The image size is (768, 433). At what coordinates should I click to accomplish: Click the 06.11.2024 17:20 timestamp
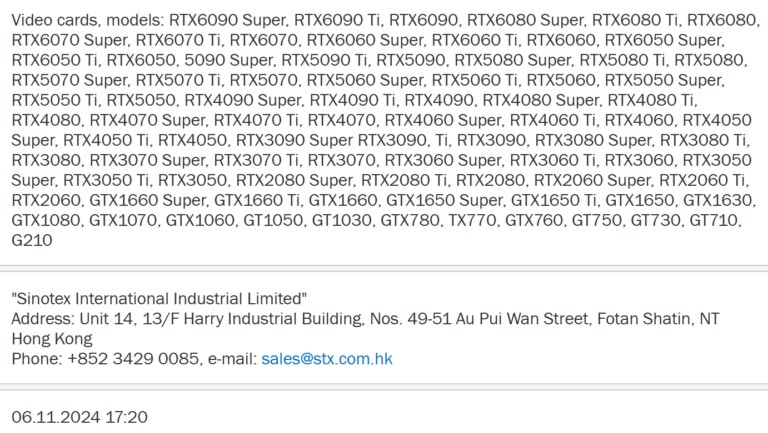click(x=79, y=417)
